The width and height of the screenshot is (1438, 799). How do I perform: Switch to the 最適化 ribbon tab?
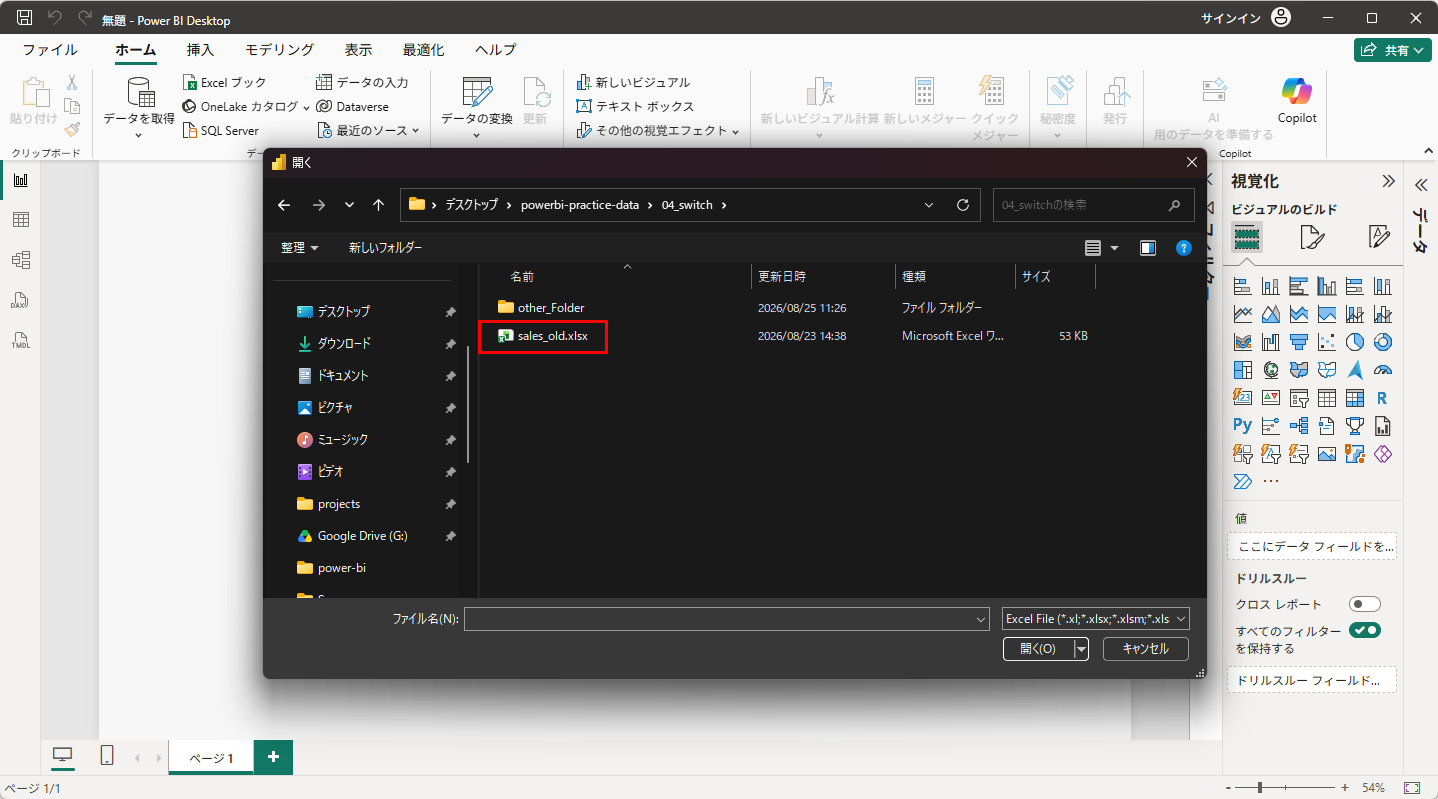point(424,50)
